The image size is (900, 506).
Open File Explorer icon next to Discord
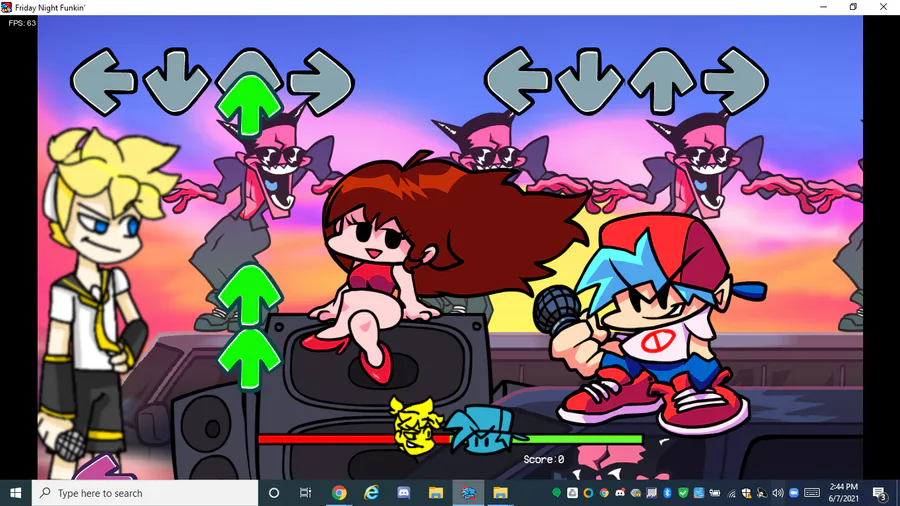pos(436,493)
